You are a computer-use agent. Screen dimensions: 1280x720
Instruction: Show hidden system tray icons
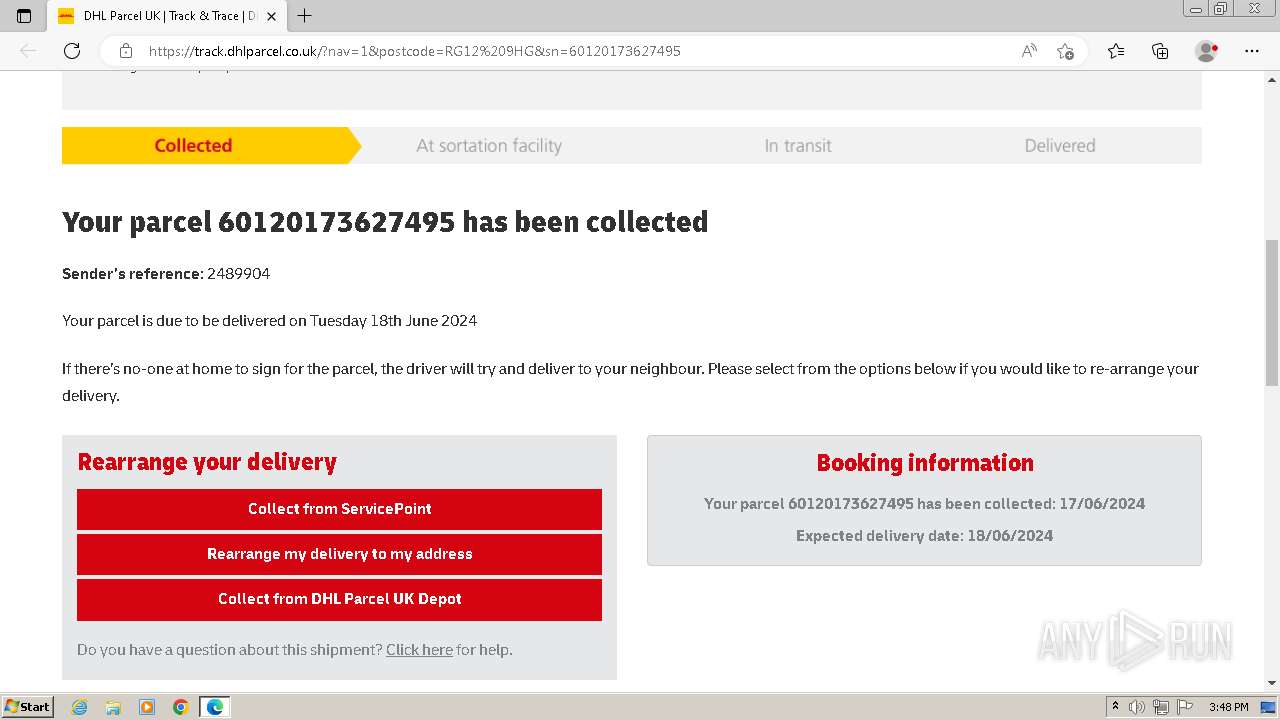tap(1115, 707)
